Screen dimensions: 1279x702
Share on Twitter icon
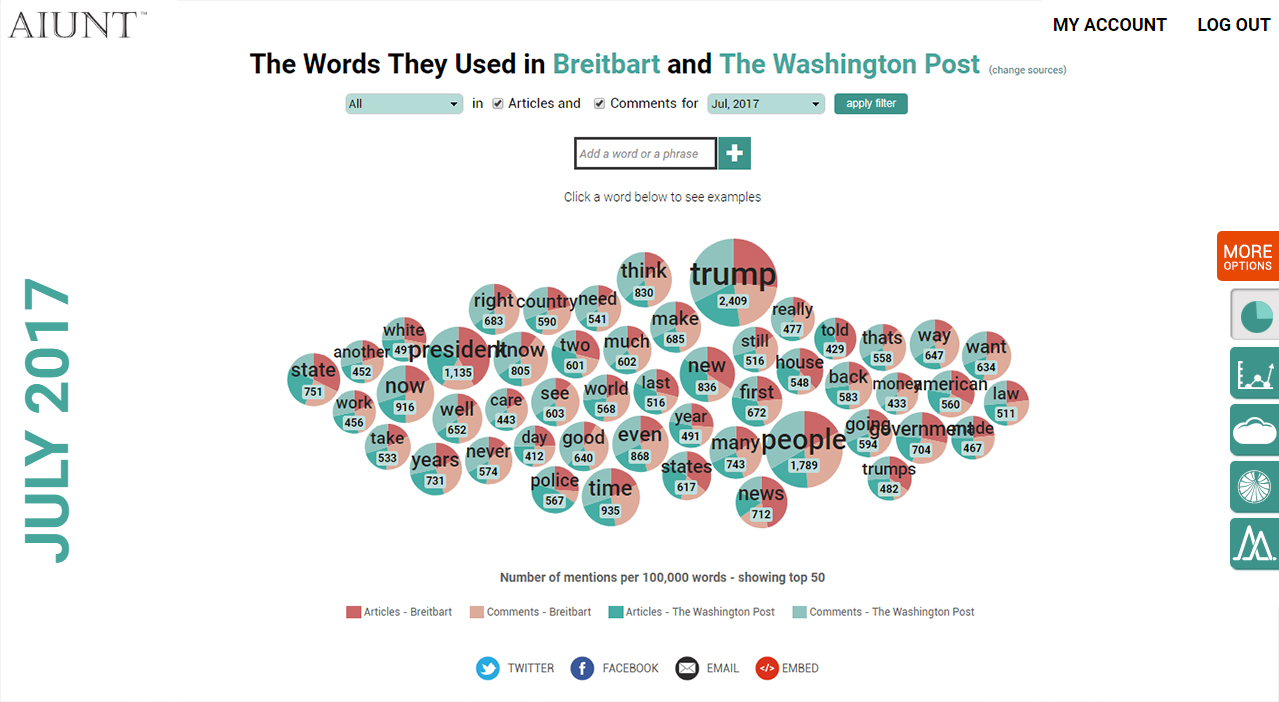(x=488, y=668)
